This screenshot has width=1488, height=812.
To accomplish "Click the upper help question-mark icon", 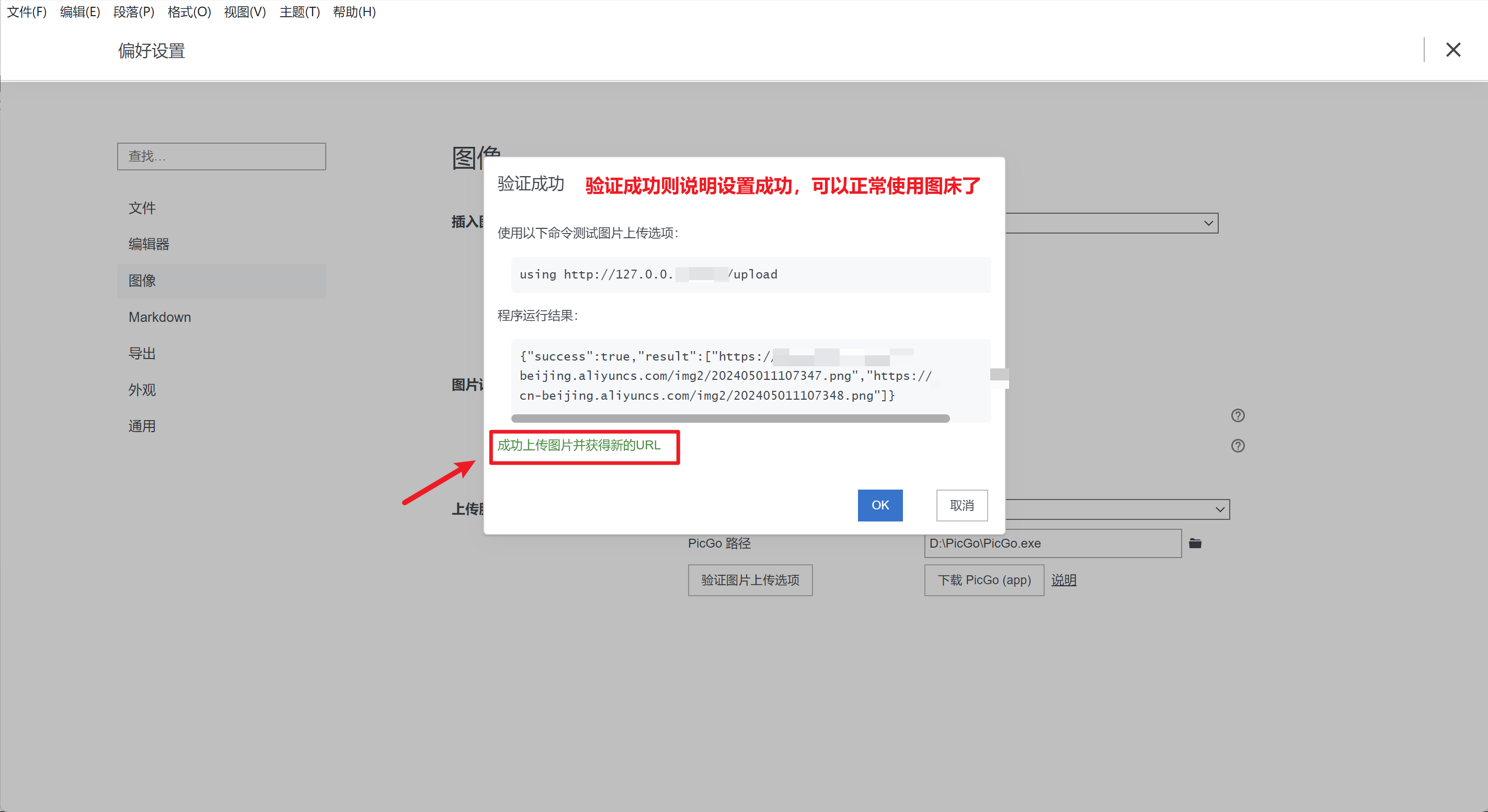I will pos(1238,415).
